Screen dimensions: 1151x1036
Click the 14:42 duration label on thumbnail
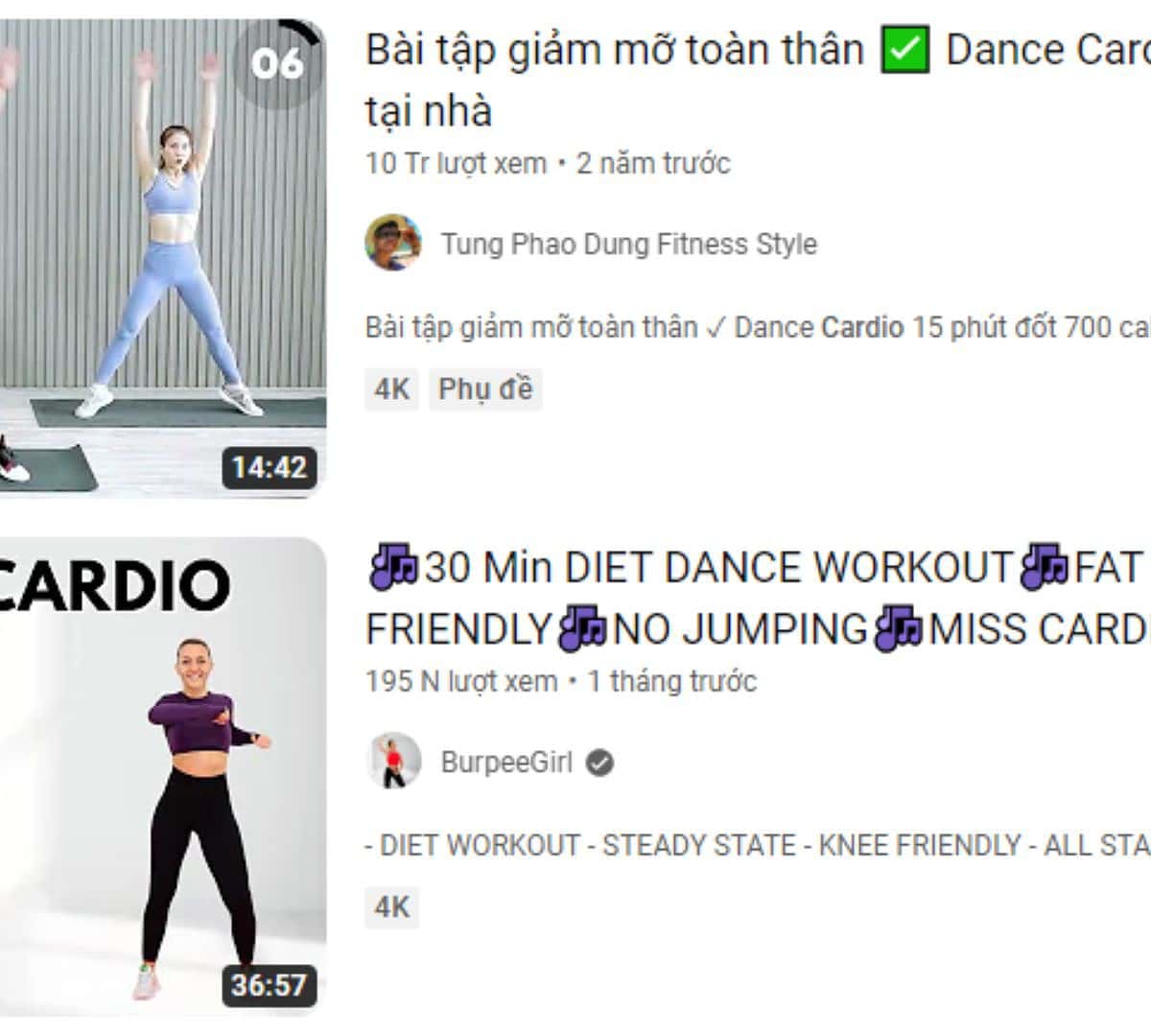click(x=270, y=468)
